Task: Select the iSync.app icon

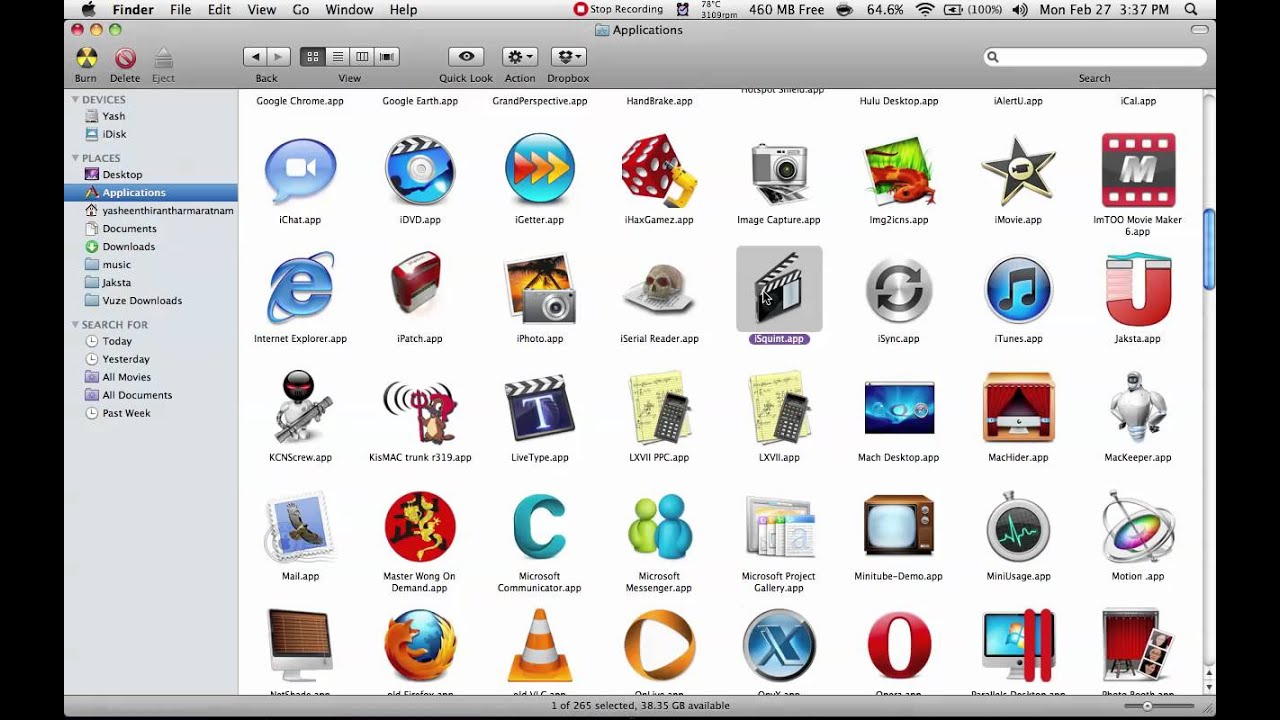Action: point(899,290)
